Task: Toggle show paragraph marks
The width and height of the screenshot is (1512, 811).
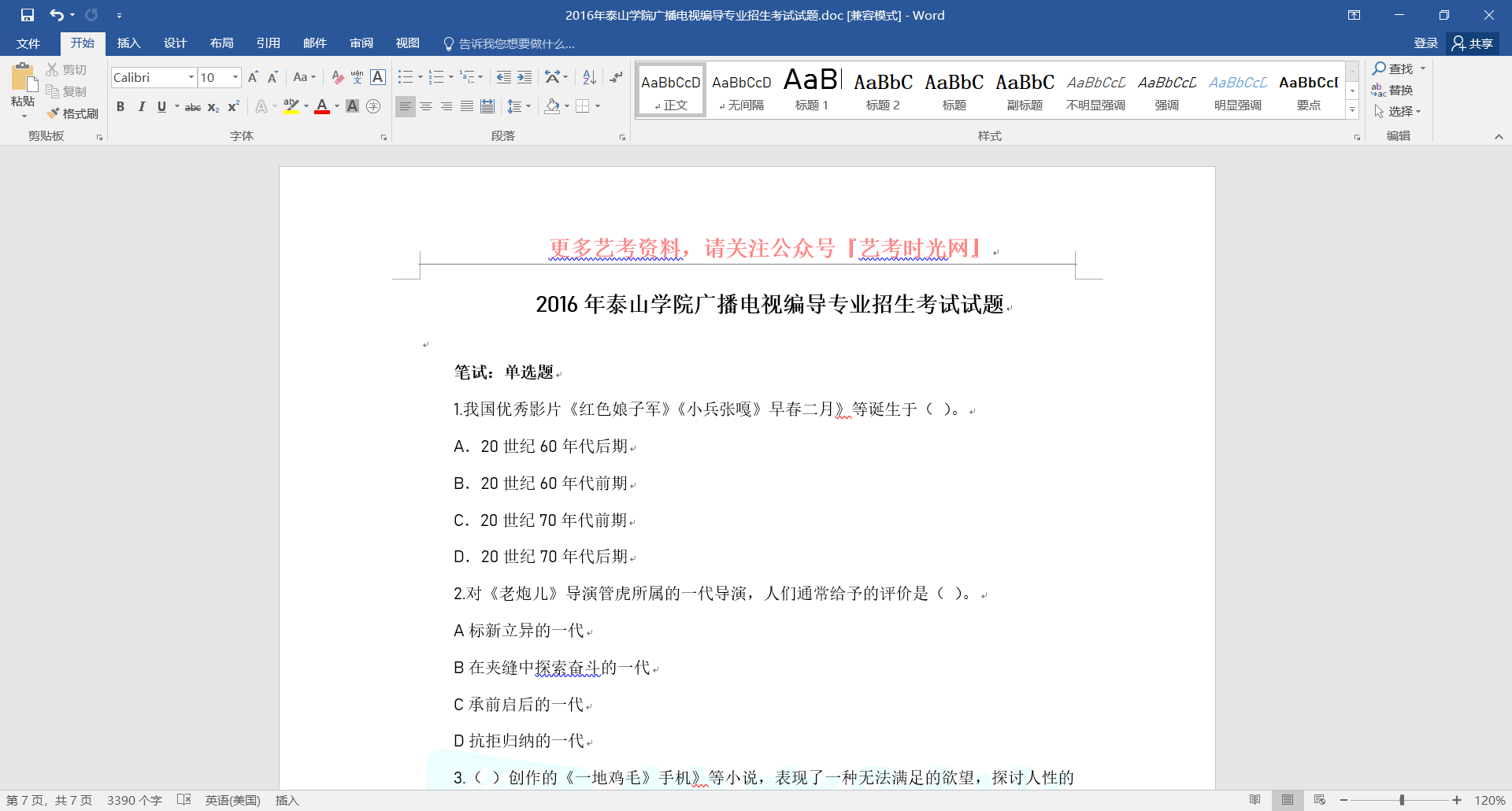Action: 616,77
